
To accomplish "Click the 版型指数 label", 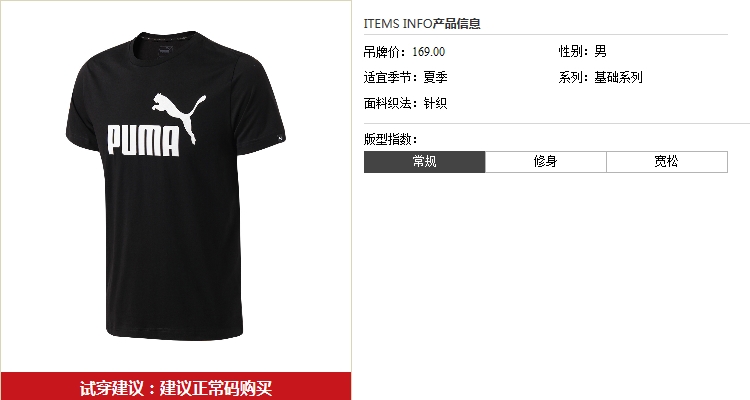I will point(390,139).
